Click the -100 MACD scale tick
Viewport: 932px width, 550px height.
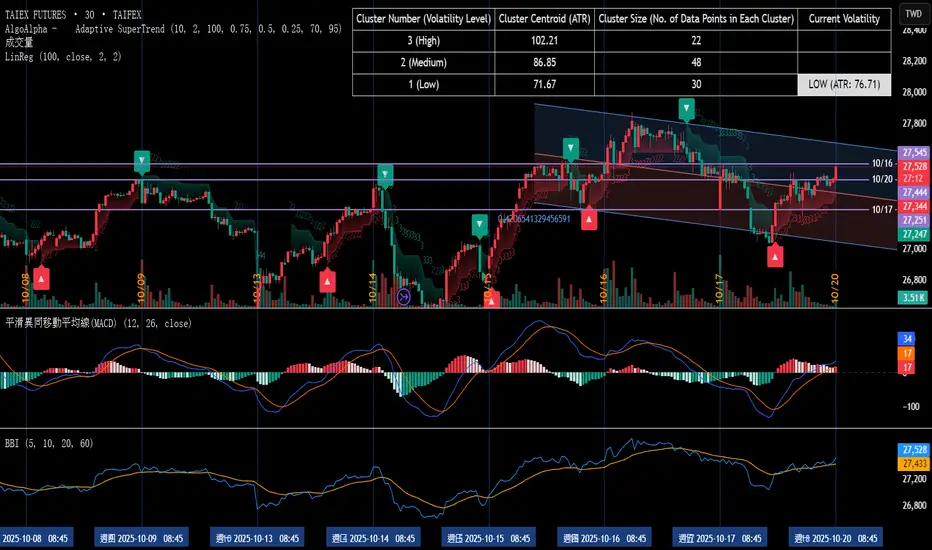point(911,407)
